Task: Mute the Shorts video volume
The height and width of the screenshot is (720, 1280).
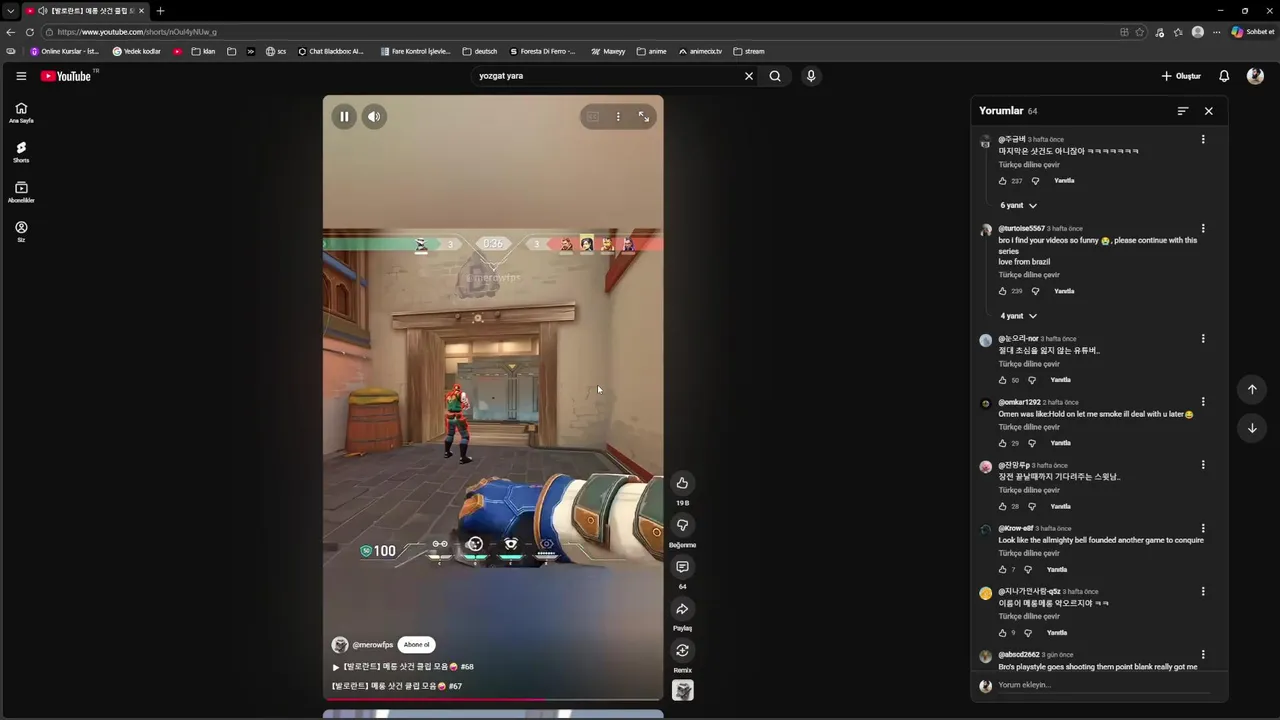Action: tap(374, 117)
